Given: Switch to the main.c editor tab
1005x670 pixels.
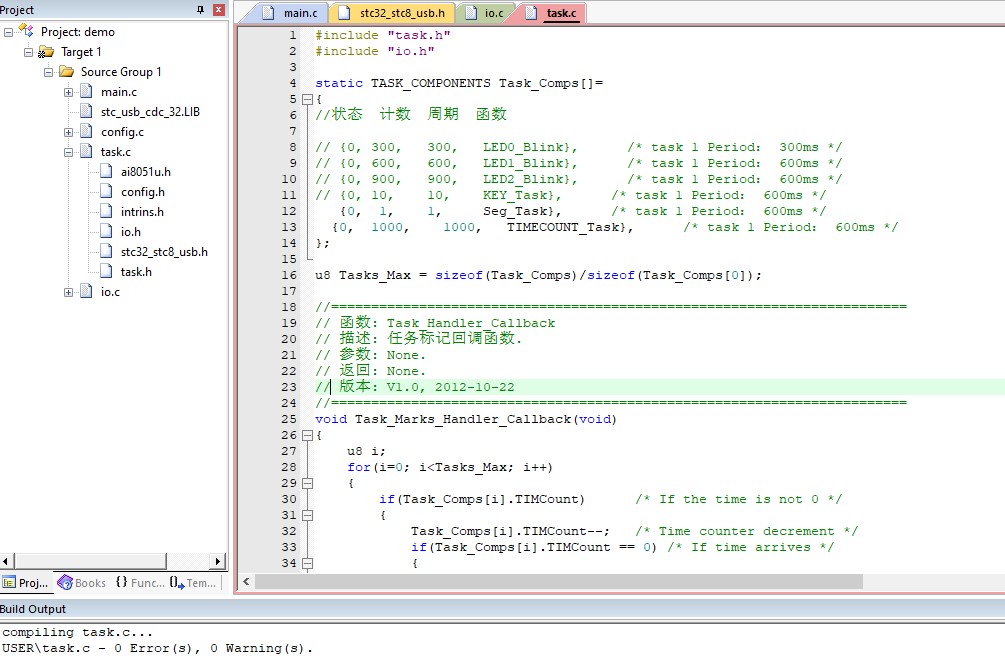Looking at the screenshot, I should pyautogui.click(x=292, y=14).
